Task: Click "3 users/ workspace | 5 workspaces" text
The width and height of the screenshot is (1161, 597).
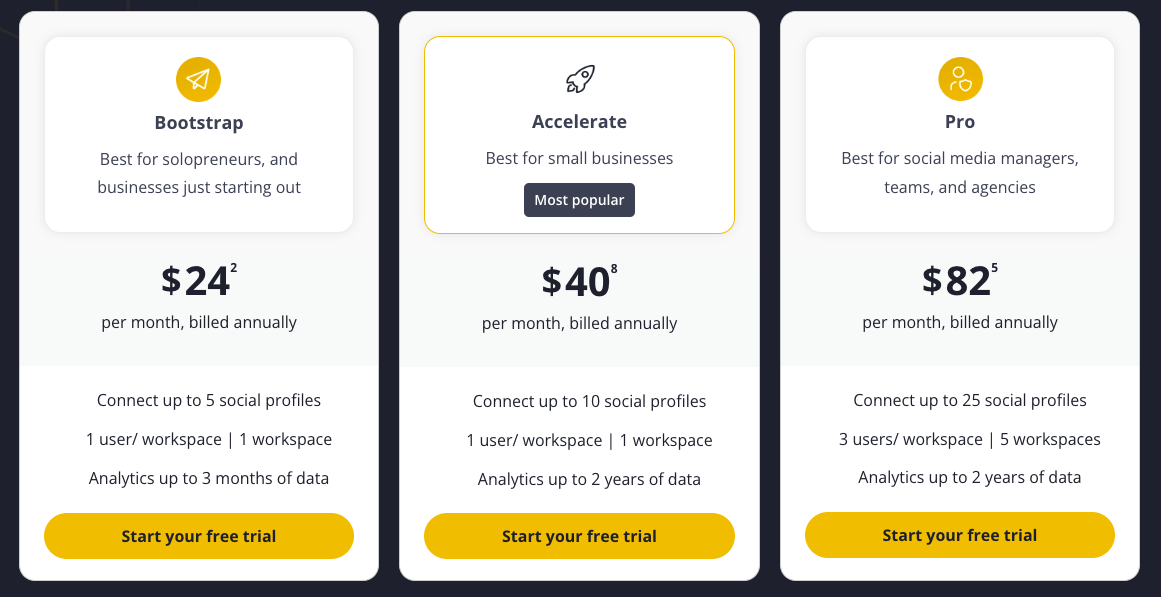Action: 969,439
